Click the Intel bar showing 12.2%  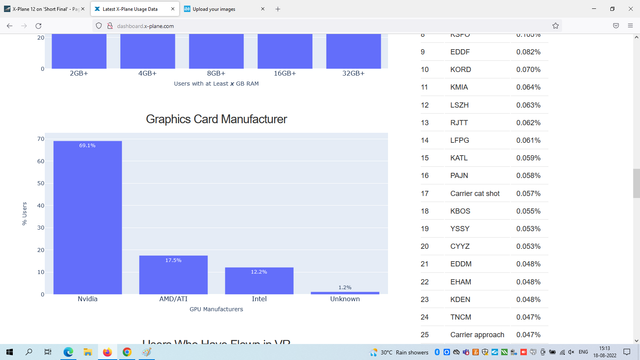tap(259, 281)
